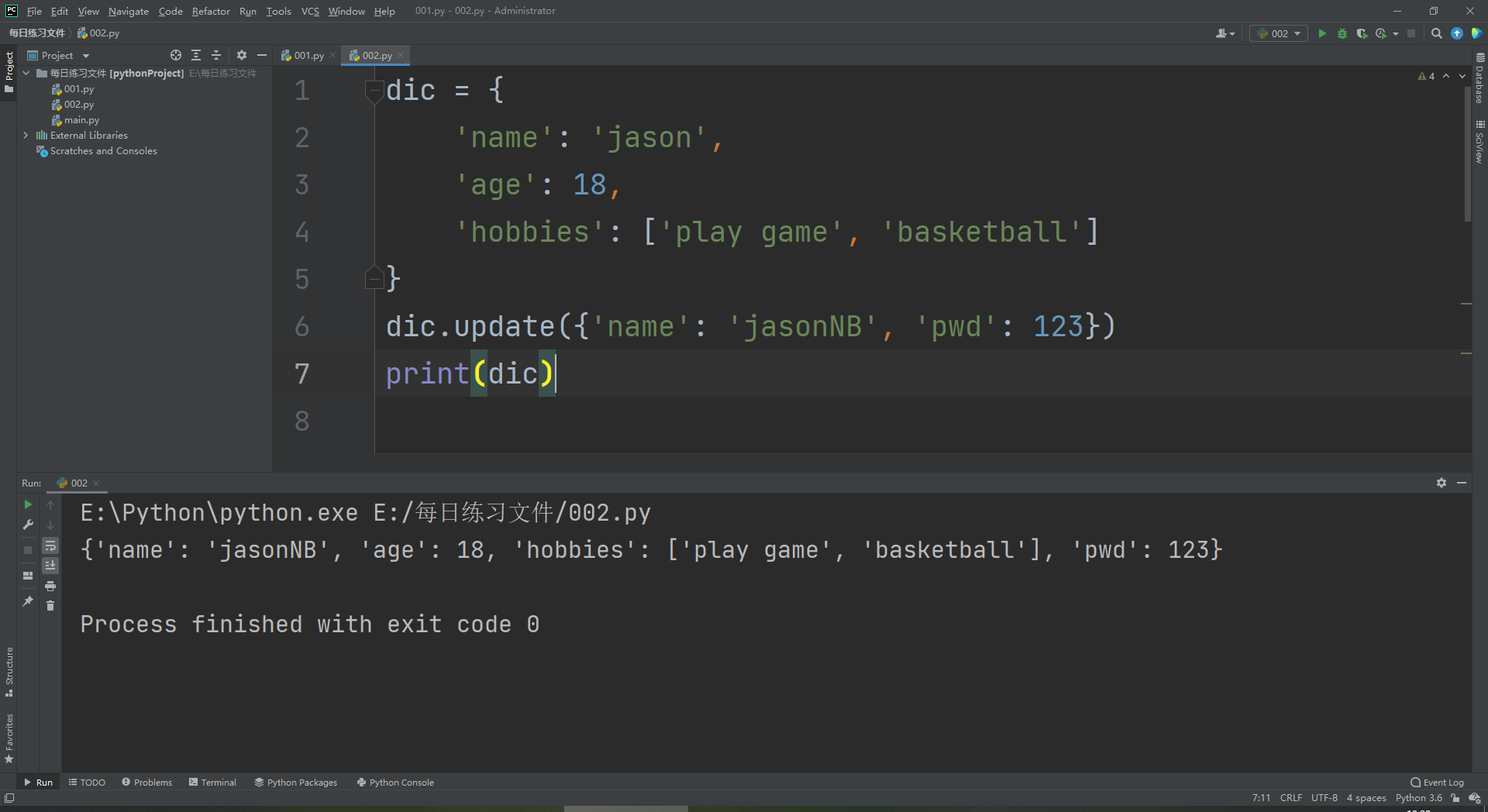Click the Profile run icon in the toolbar
Screen dimensions: 1488x812
(x=1380, y=33)
